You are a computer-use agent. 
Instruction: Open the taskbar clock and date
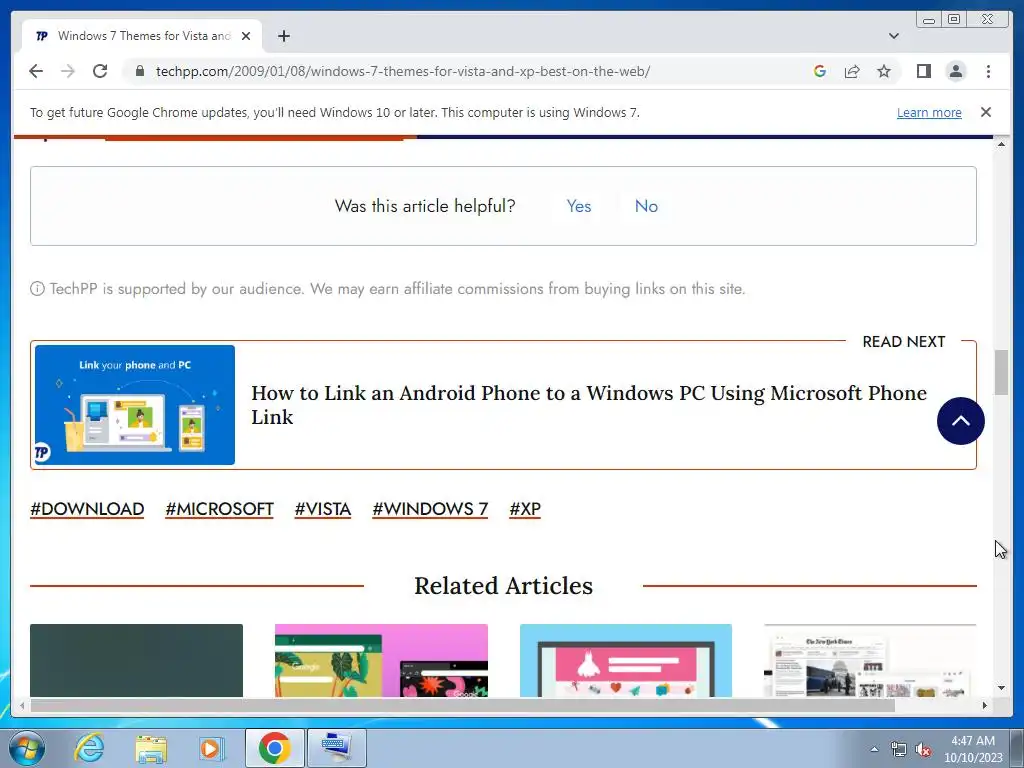(x=973, y=749)
